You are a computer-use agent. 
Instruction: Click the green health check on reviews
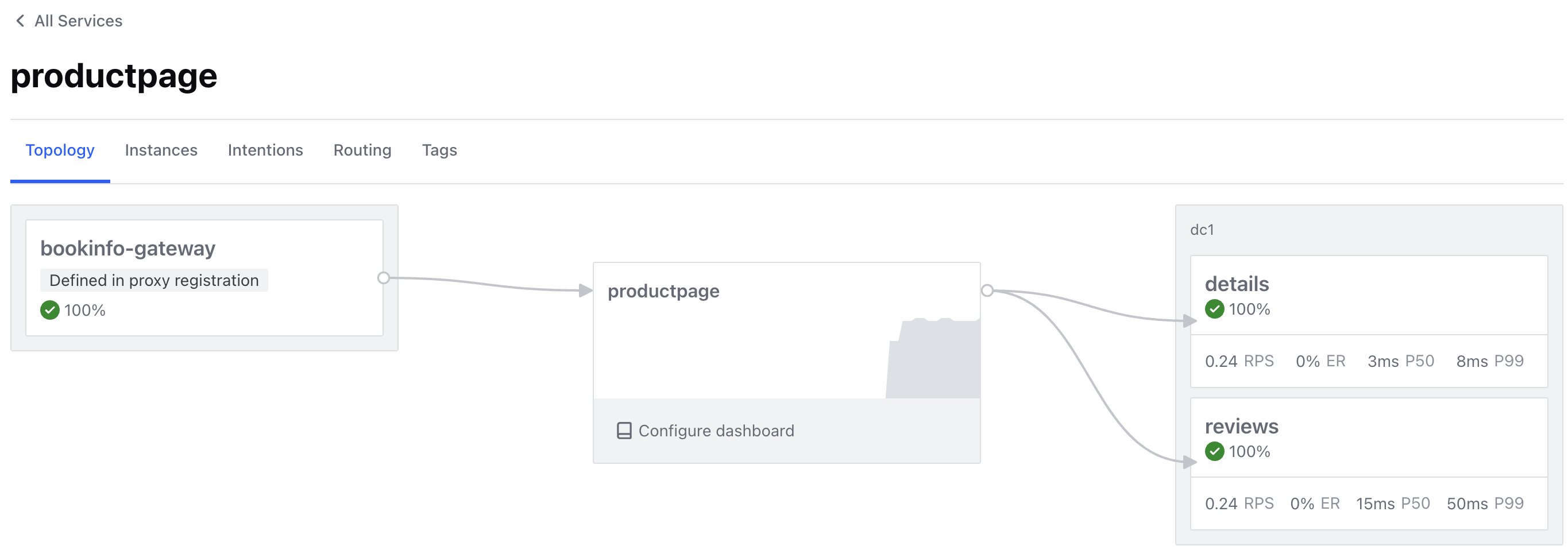[x=1214, y=451]
